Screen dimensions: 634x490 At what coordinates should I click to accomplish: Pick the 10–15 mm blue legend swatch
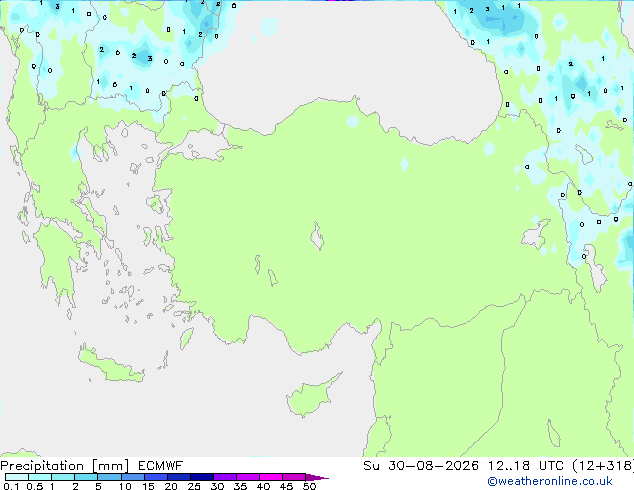click(133, 477)
